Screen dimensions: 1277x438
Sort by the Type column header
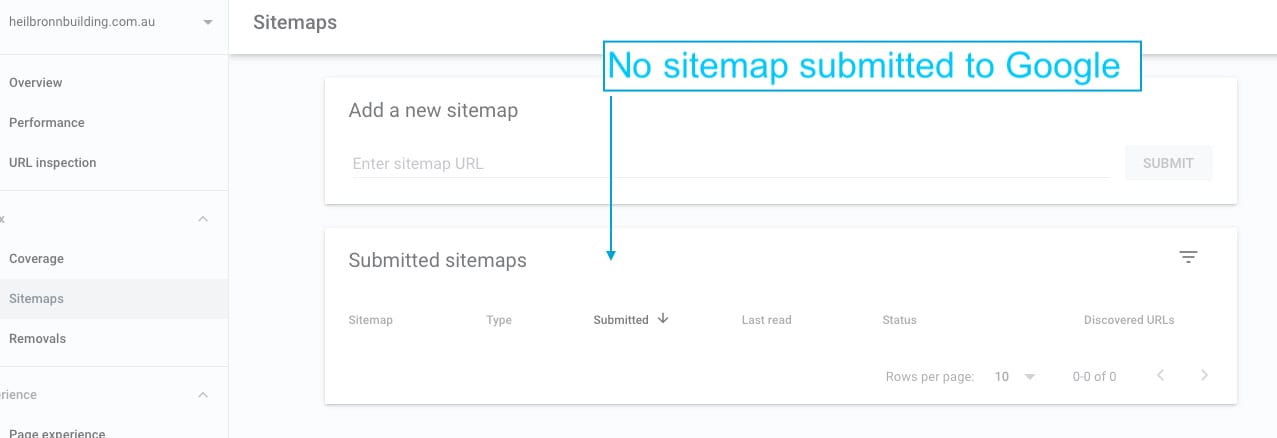[x=498, y=320]
